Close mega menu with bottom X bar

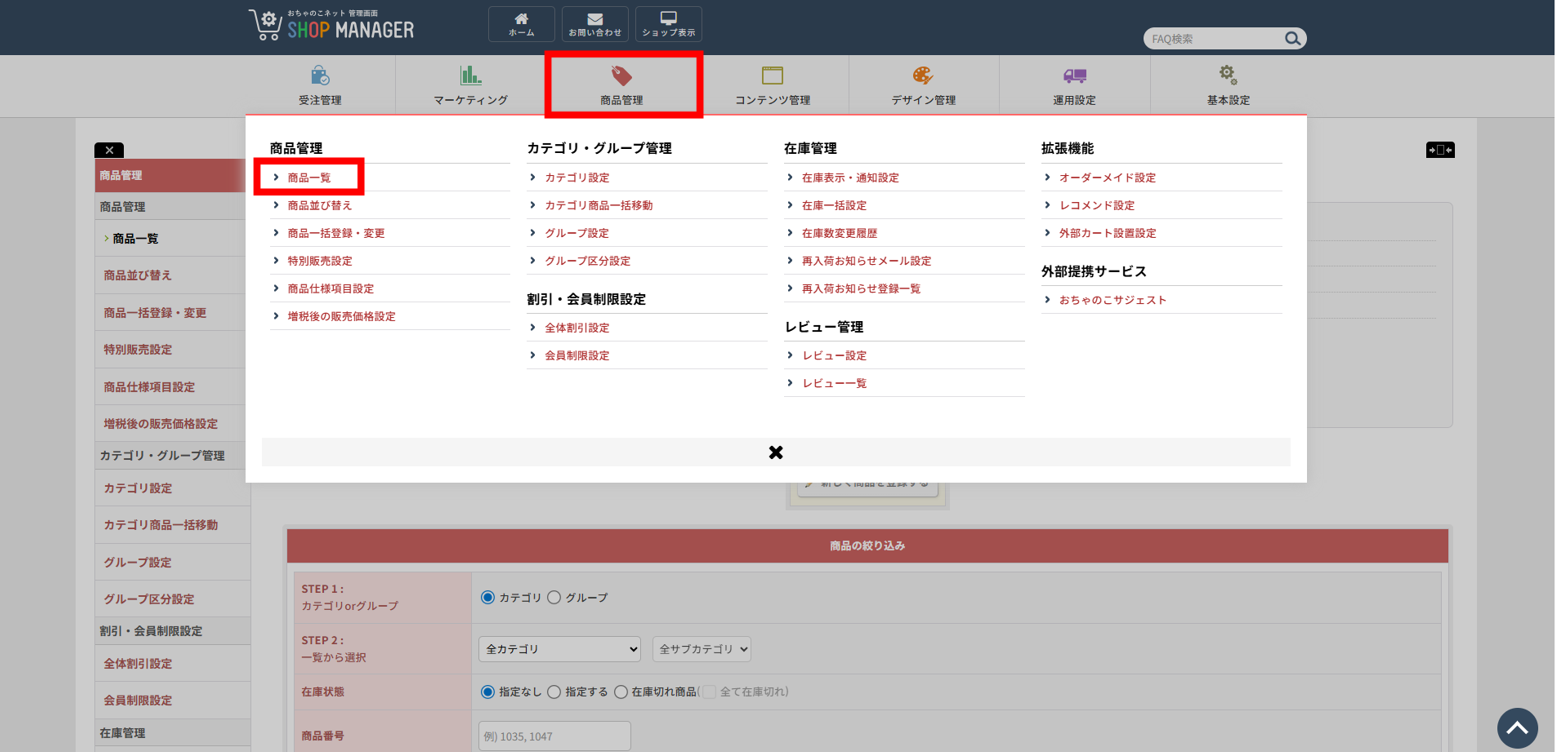pyautogui.click(x=775, y=452)
